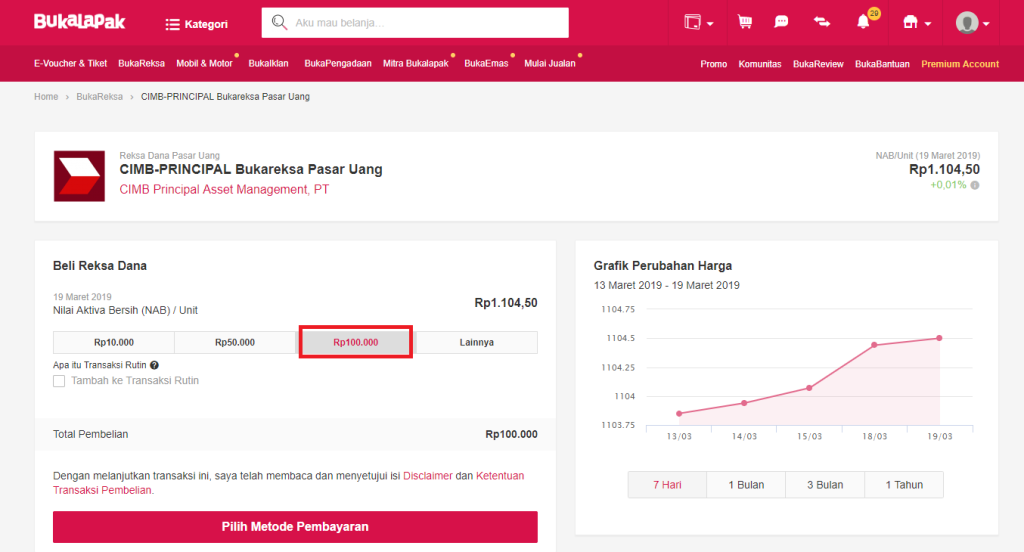
Task: Click the 19/03 data point on chart
Action: pos(939,338)
